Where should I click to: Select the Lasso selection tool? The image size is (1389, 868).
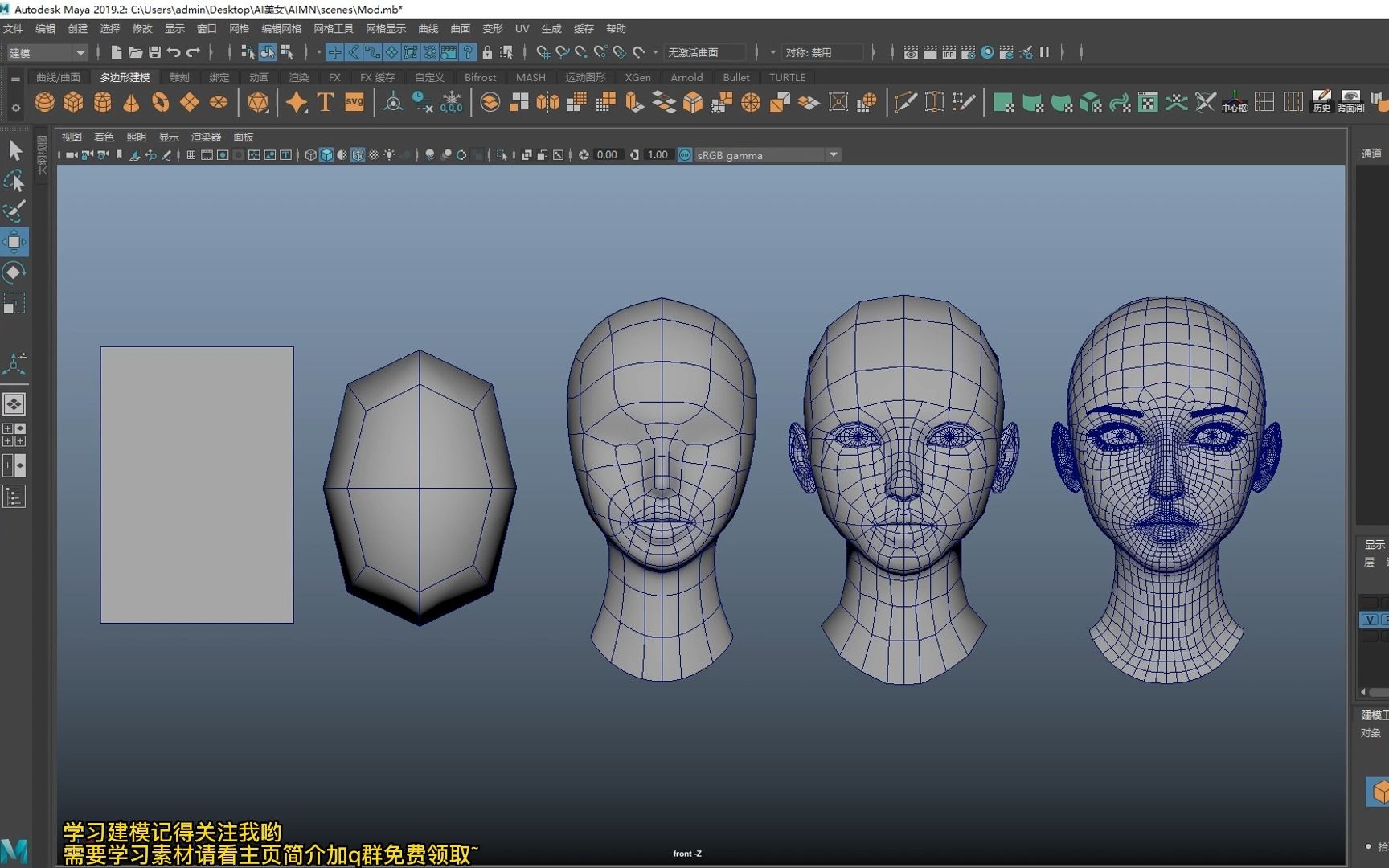[14, 181]
